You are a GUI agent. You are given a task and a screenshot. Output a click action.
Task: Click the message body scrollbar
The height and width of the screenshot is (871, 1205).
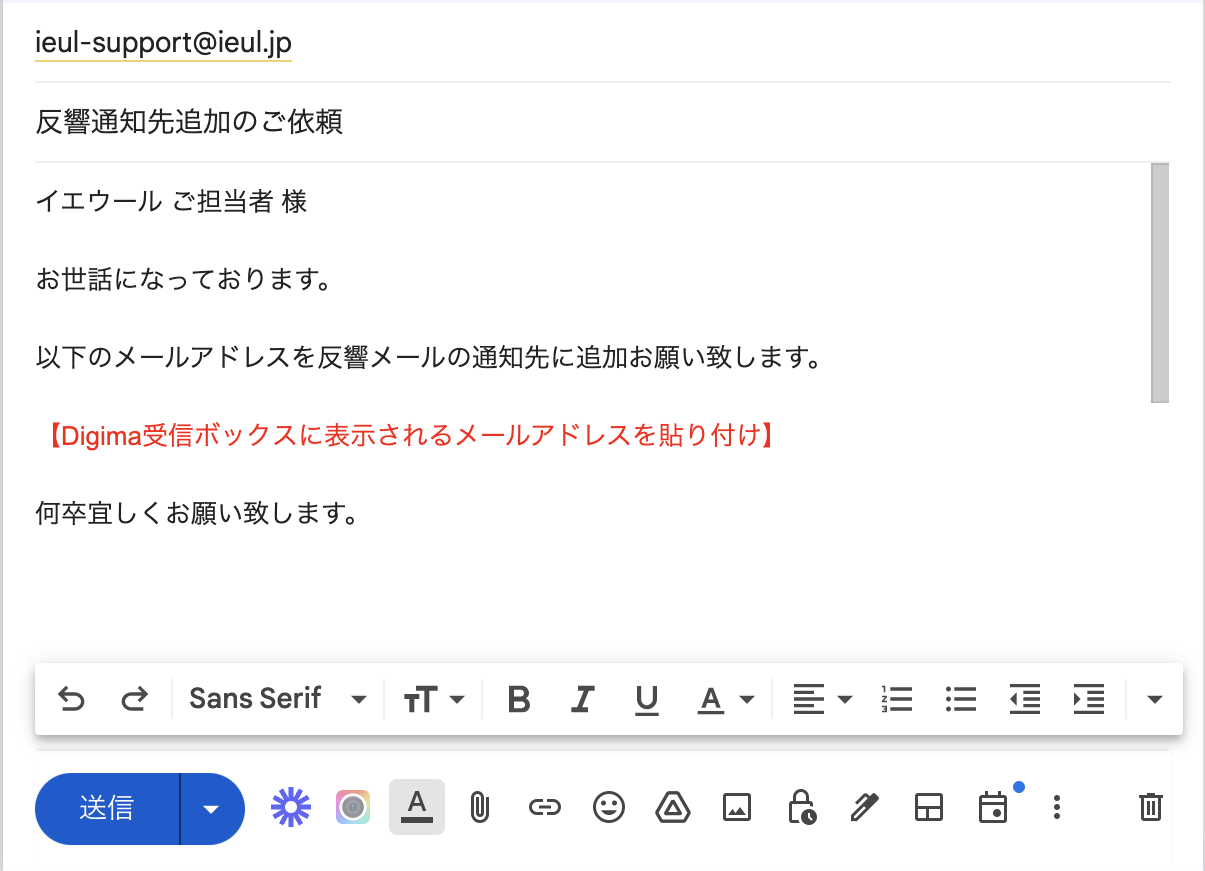point(1160,283)
